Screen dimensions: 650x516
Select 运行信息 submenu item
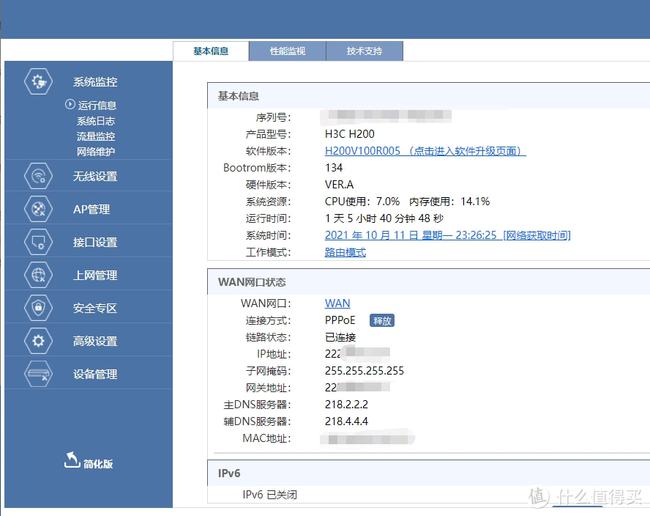pyautogui.click(x=97, y=105)
